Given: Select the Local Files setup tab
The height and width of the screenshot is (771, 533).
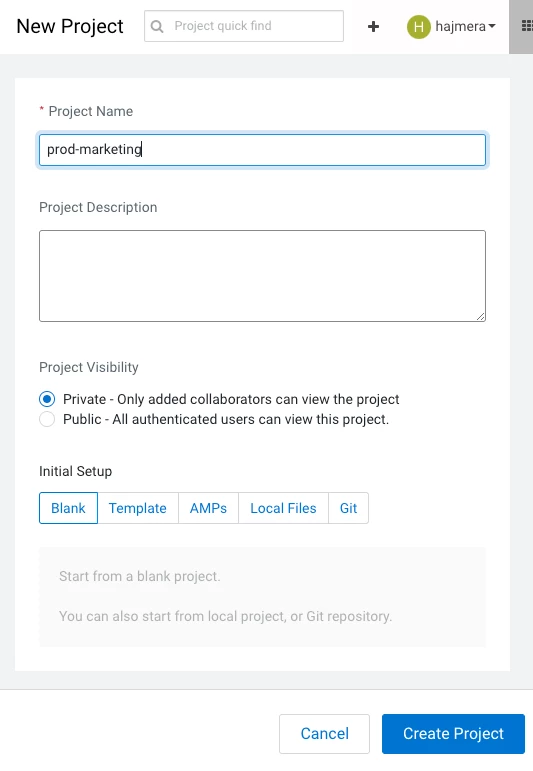Looking at the screenshot, I should pos(283,508).
